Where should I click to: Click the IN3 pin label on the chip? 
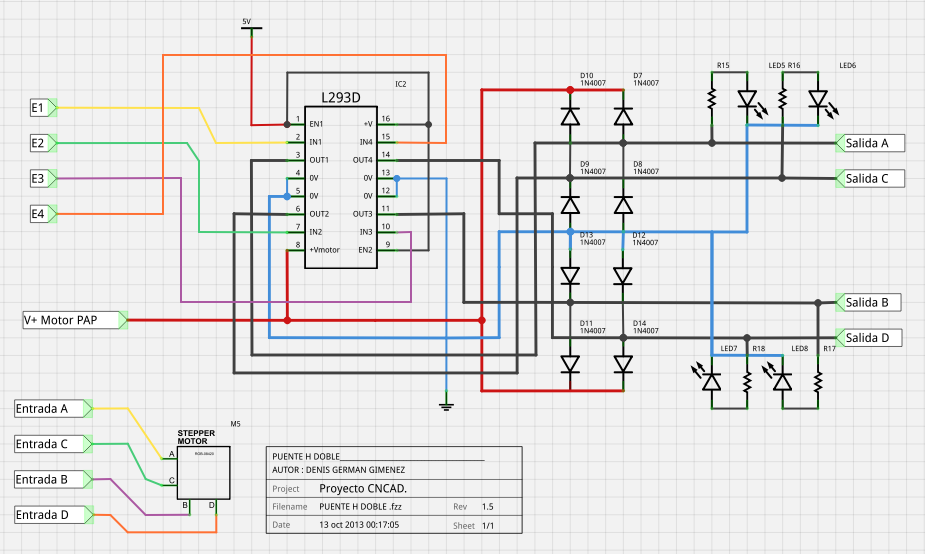pyautogui.click(x=366, y=232)
